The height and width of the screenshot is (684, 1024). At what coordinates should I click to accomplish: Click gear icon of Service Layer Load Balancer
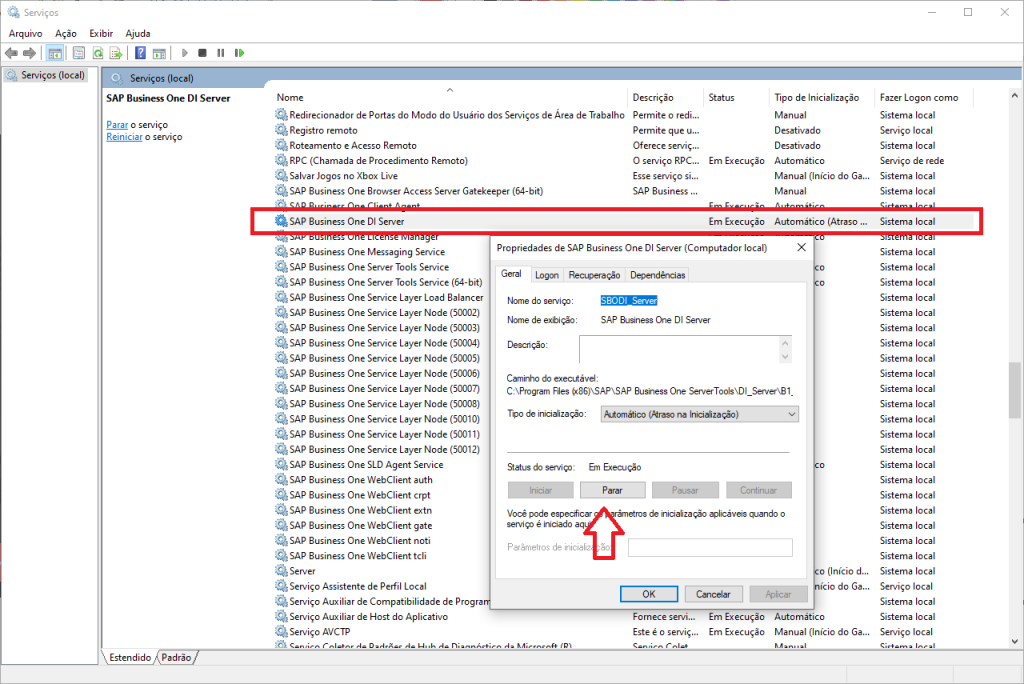[x=281, y=297]
